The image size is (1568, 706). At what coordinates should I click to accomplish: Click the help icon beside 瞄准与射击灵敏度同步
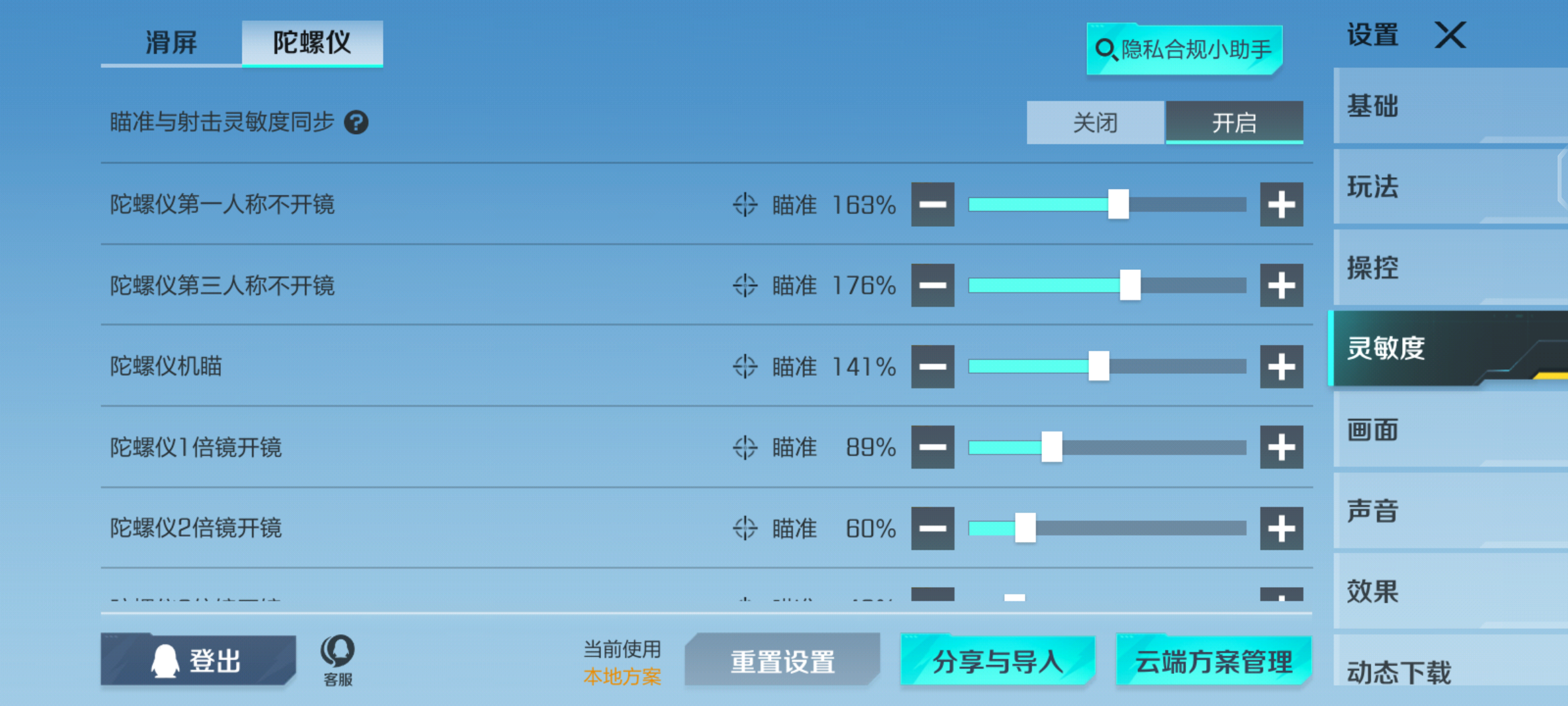(356, 122)
